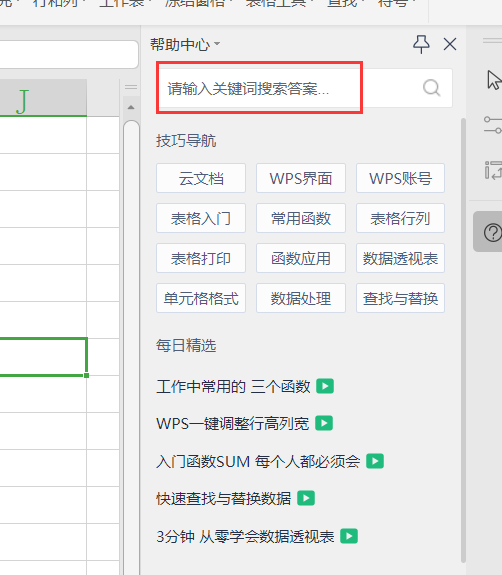Close the 帮助中心 panel
This screenshot has height=575, width=502.
pos(450,44)
